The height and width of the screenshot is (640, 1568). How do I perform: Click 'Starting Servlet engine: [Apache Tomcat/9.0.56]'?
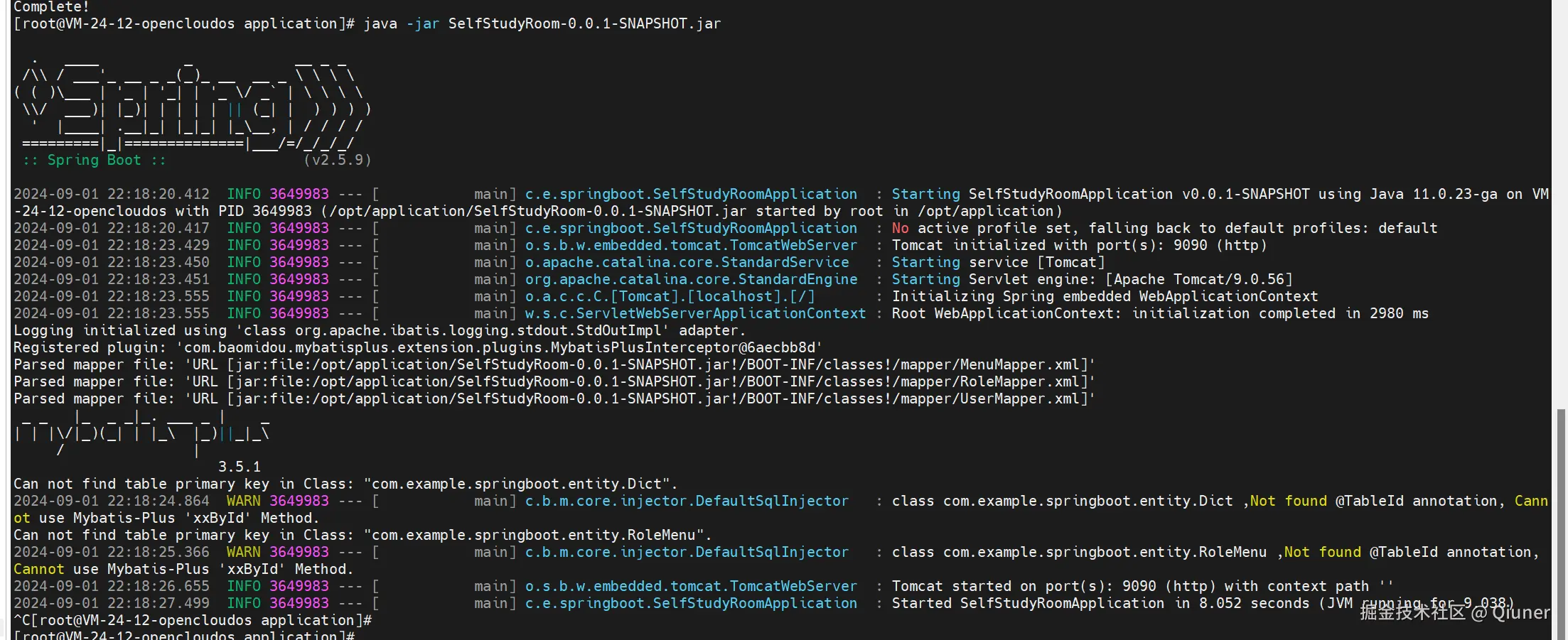click(1092, 279)
